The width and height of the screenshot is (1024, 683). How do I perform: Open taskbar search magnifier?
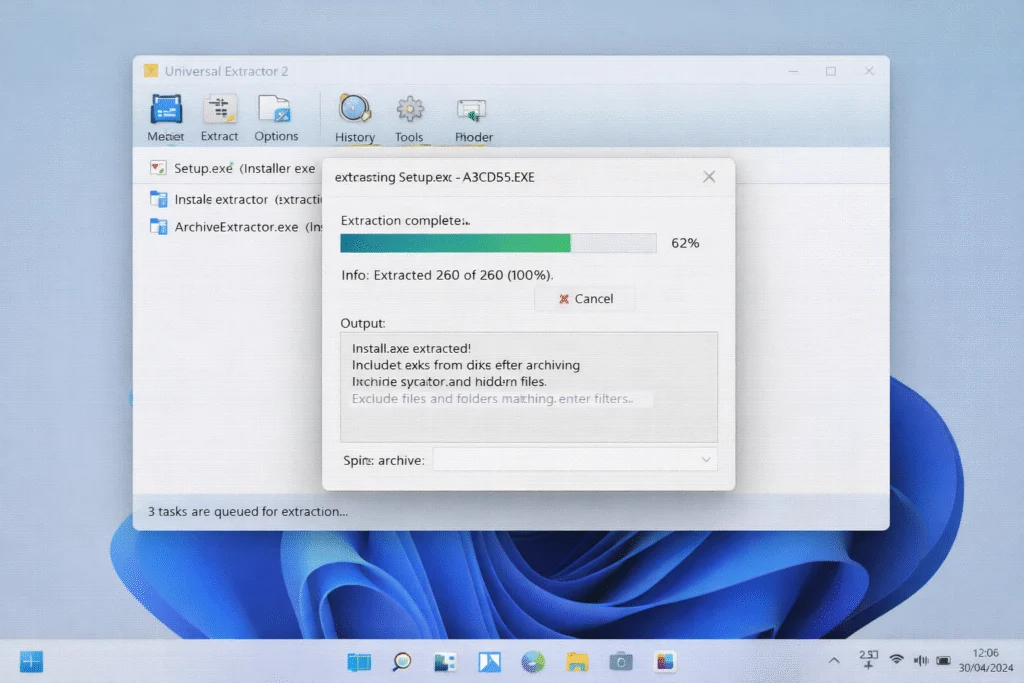[402, 661]
